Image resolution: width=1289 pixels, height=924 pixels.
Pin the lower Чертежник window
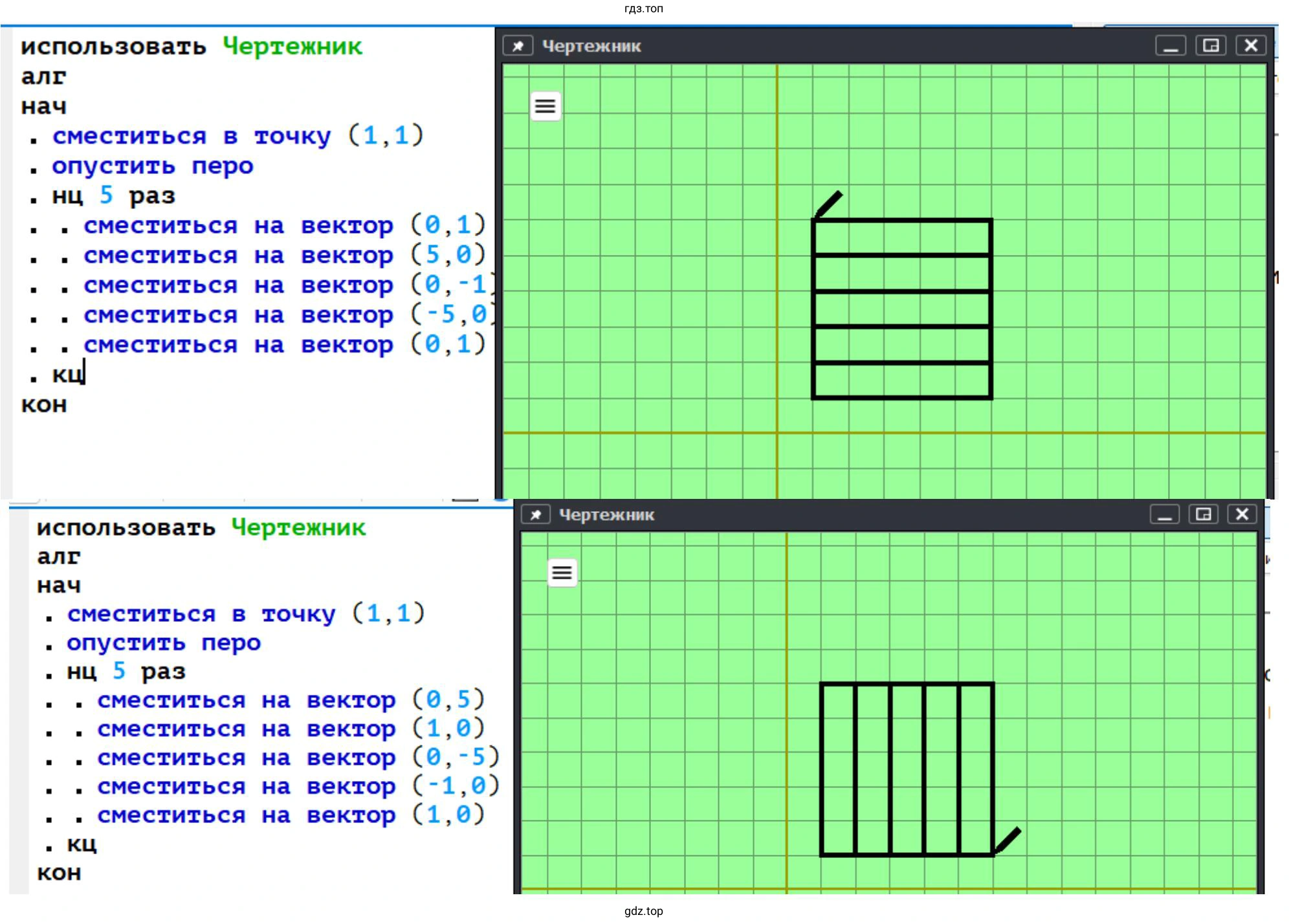[535, 514]
